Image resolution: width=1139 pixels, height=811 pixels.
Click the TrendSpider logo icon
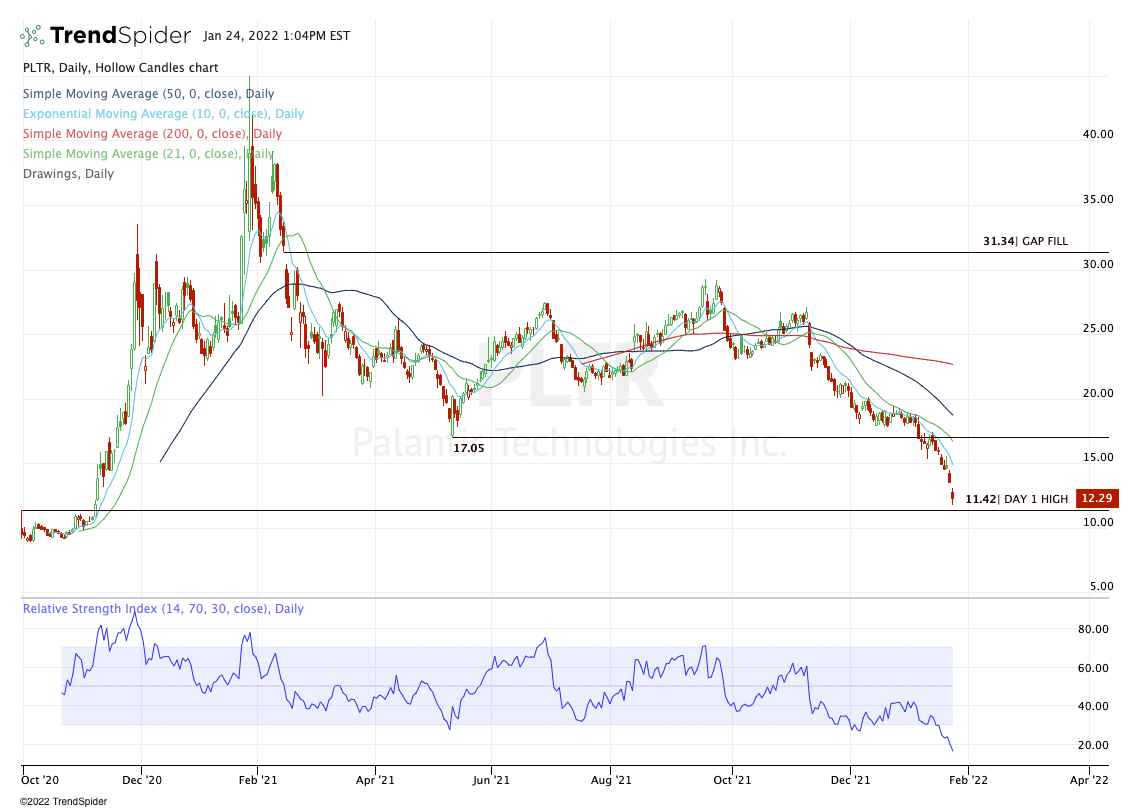[x=32, y=37]
